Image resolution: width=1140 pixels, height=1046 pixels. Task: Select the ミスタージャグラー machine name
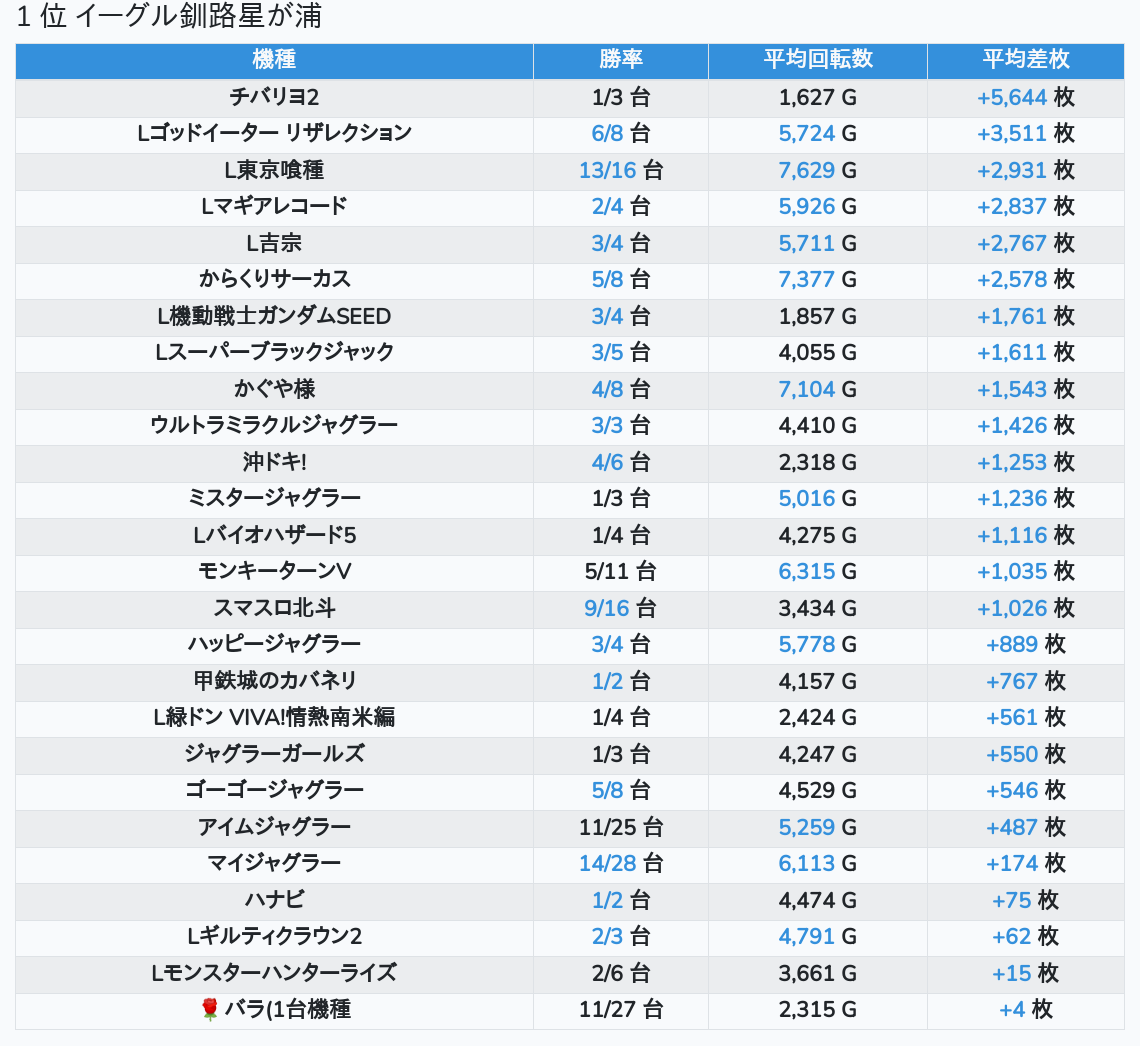274,499
